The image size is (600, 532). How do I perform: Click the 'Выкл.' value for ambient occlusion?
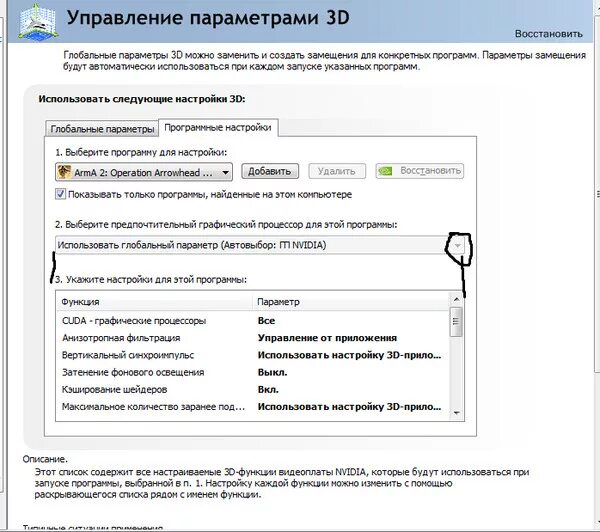pyautogui.click(x=272, y=372)
